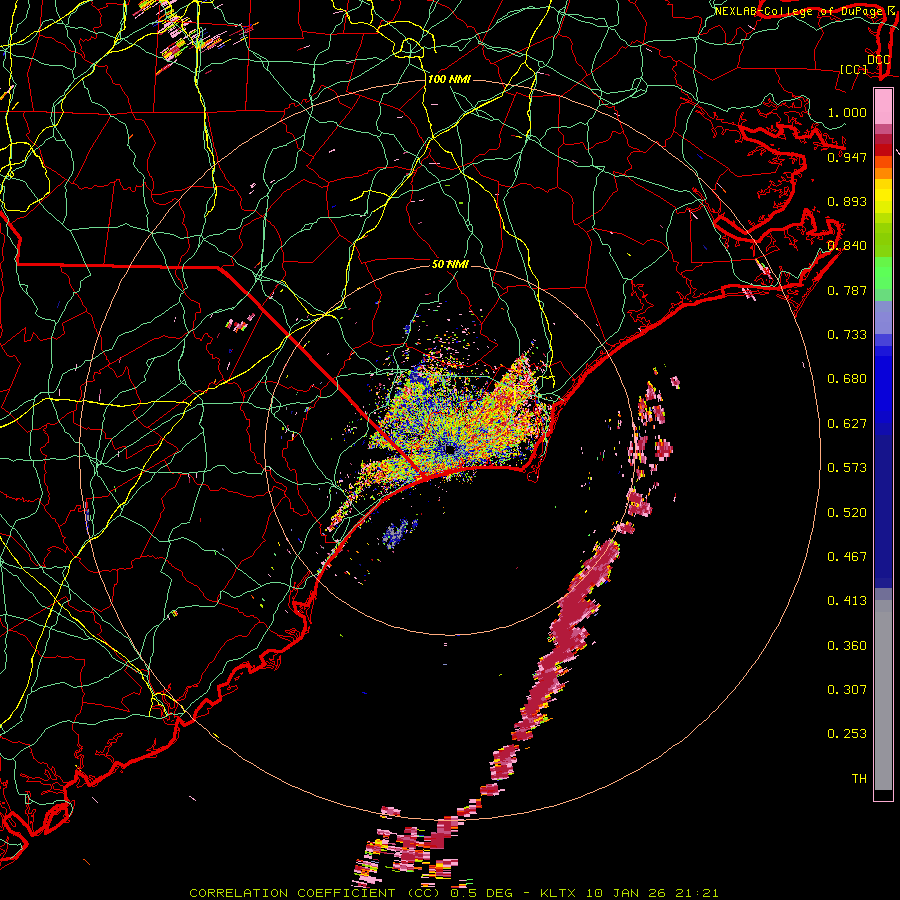Click the 0.787 color scale value

coord(847,290)
